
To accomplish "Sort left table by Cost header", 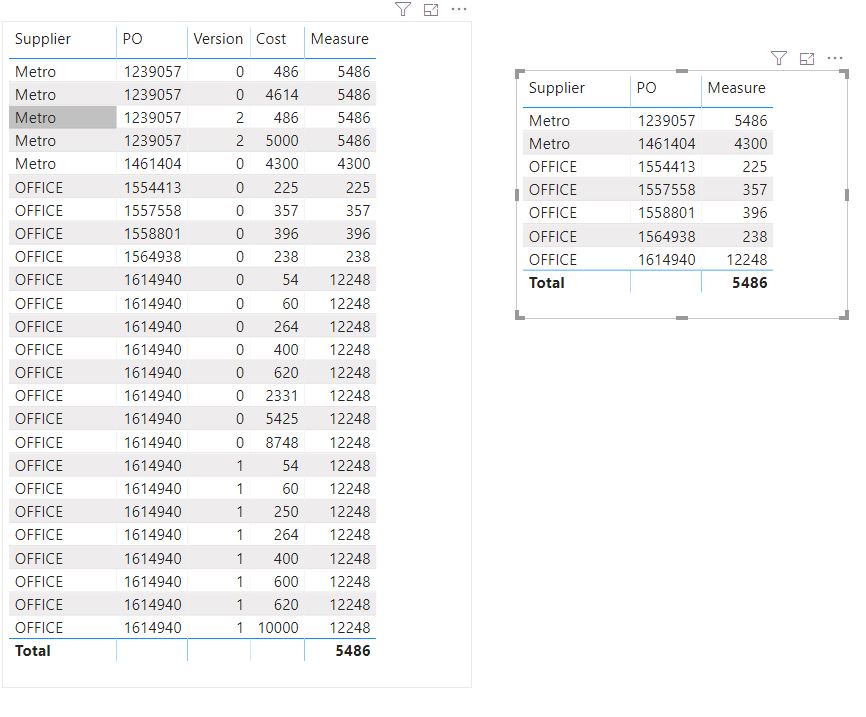I will pyautogui.click(x=271, y=39).
